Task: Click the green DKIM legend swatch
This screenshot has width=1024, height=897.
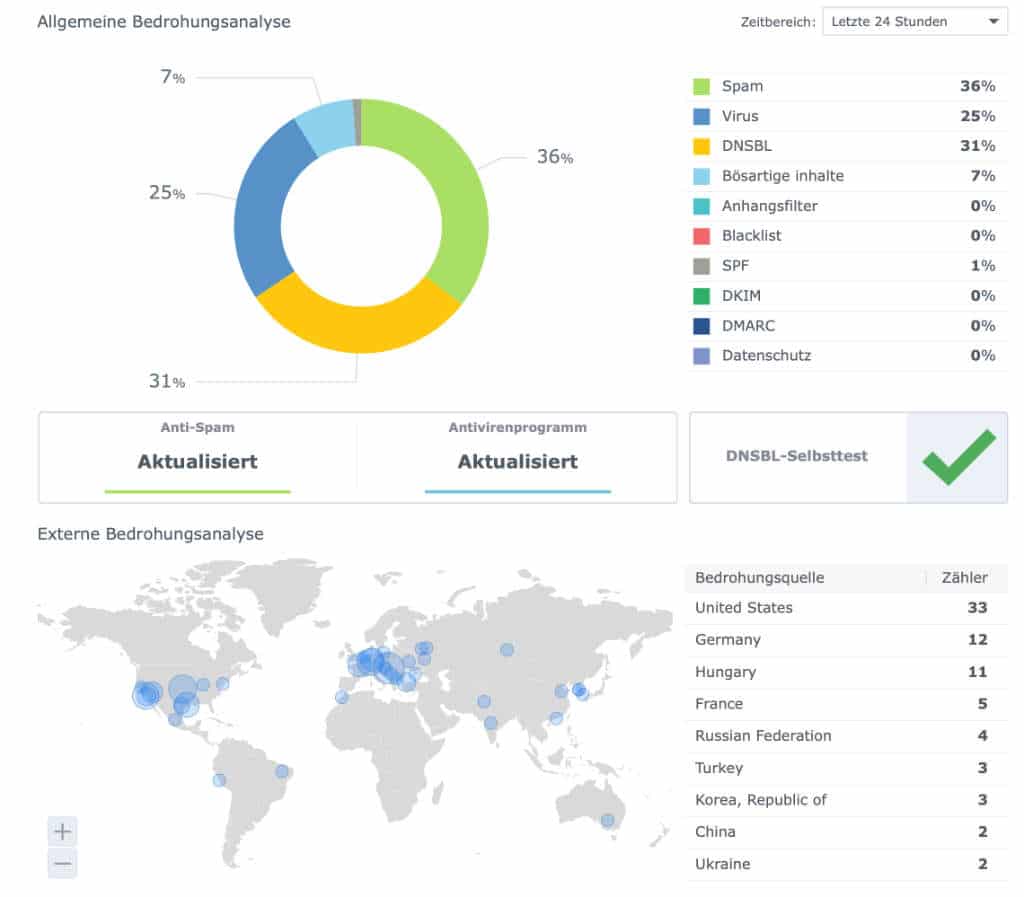Action: point(701,296)
